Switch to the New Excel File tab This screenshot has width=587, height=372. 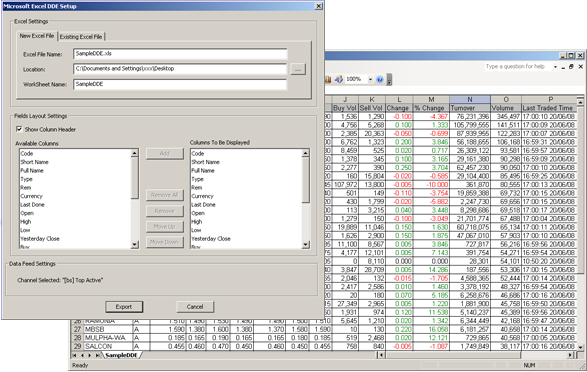tap(37, 36)
